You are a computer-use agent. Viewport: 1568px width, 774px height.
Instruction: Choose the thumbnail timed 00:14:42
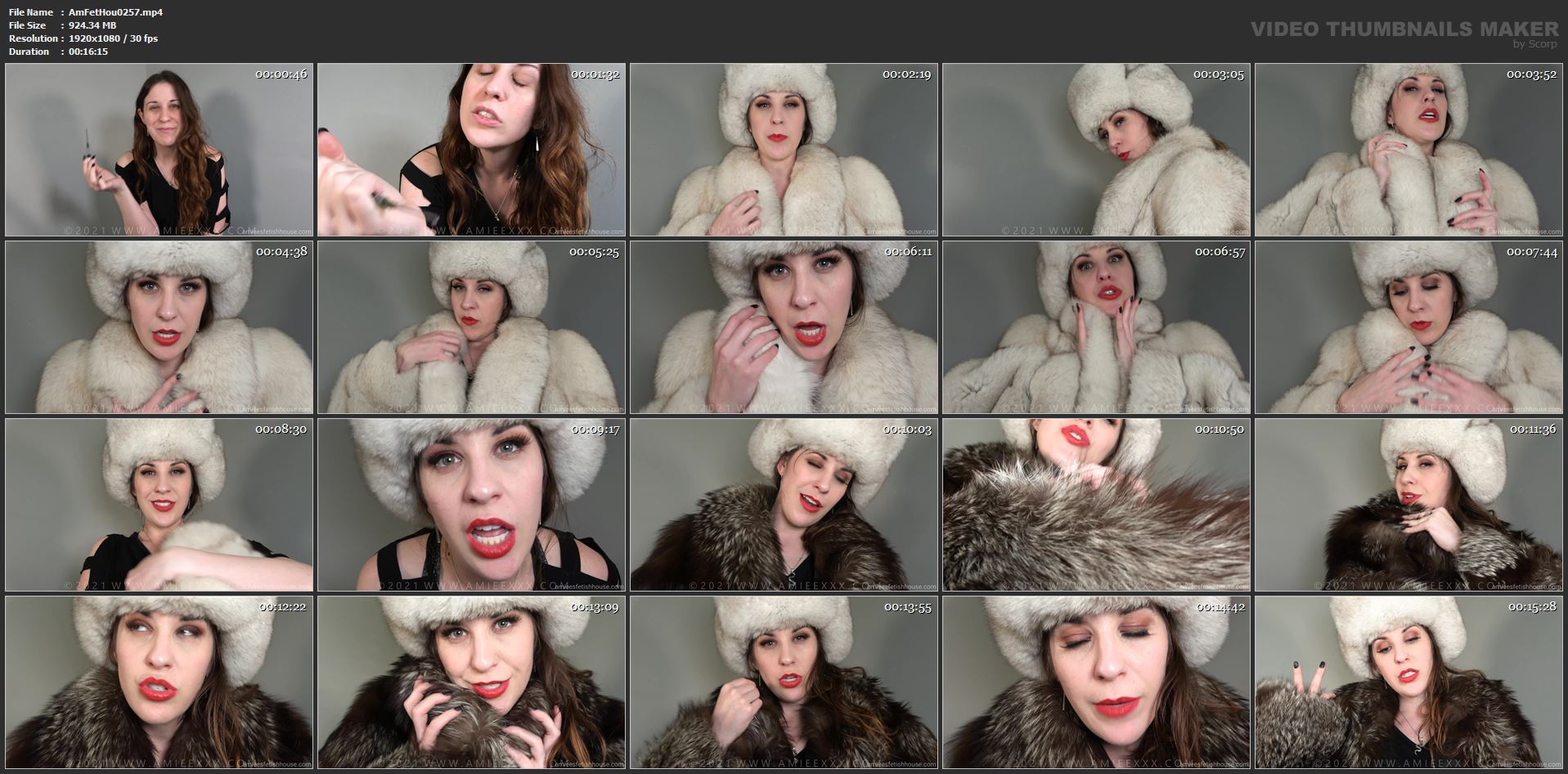[1096, 682]
